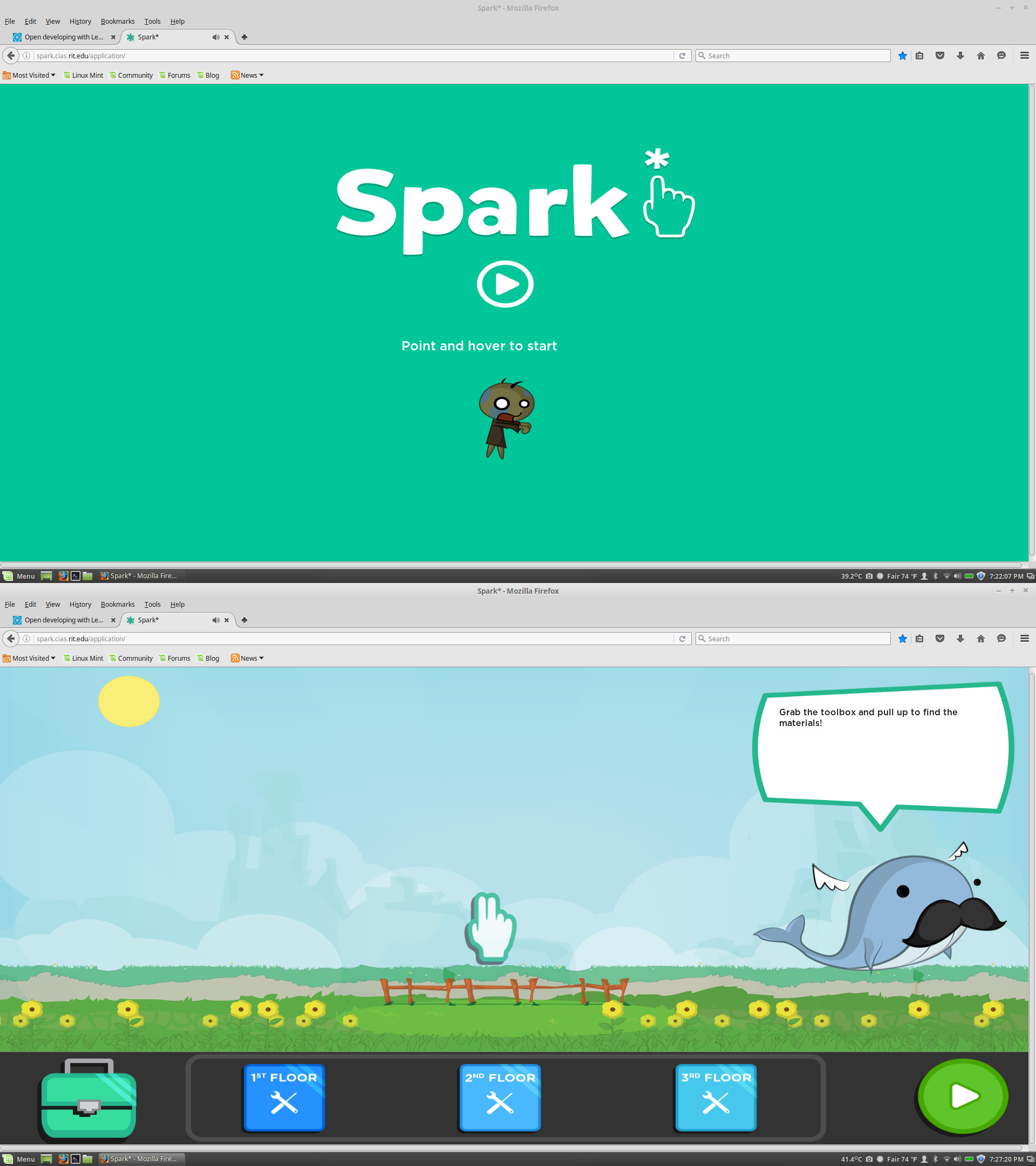Open the hamburger menu in the title-page window
This screenshot has height=1166, width=1036.
1025,56
